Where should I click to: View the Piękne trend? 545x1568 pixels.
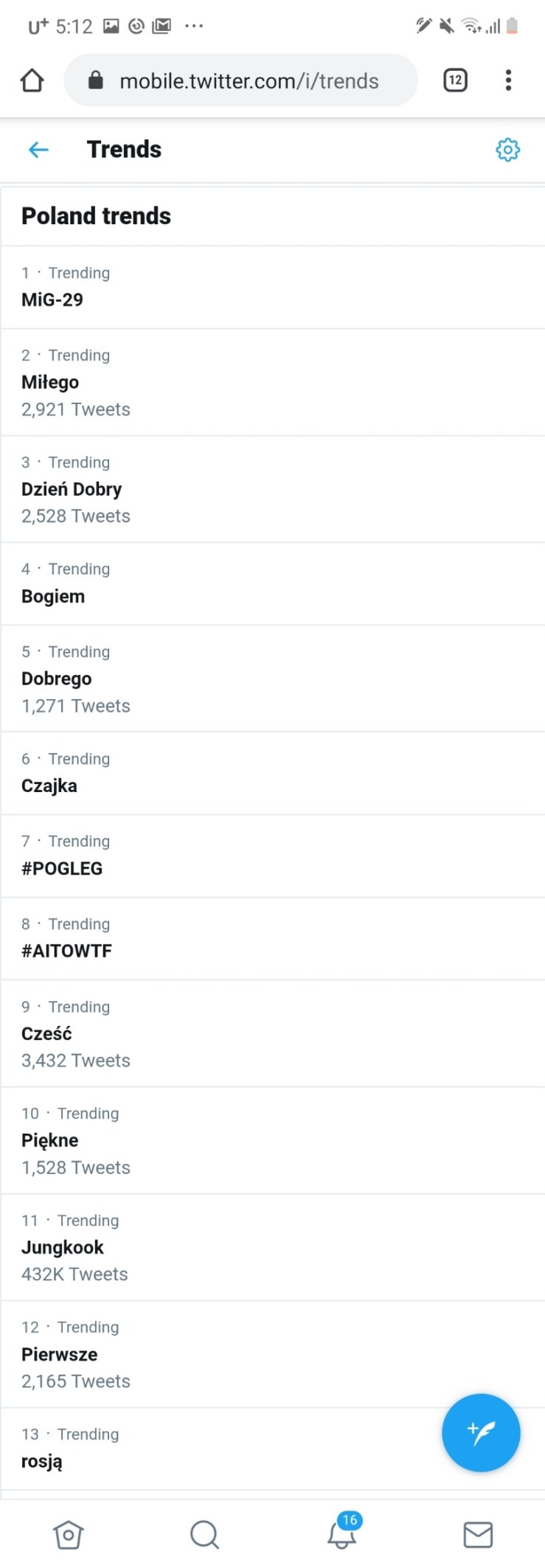coord(50,1140)
